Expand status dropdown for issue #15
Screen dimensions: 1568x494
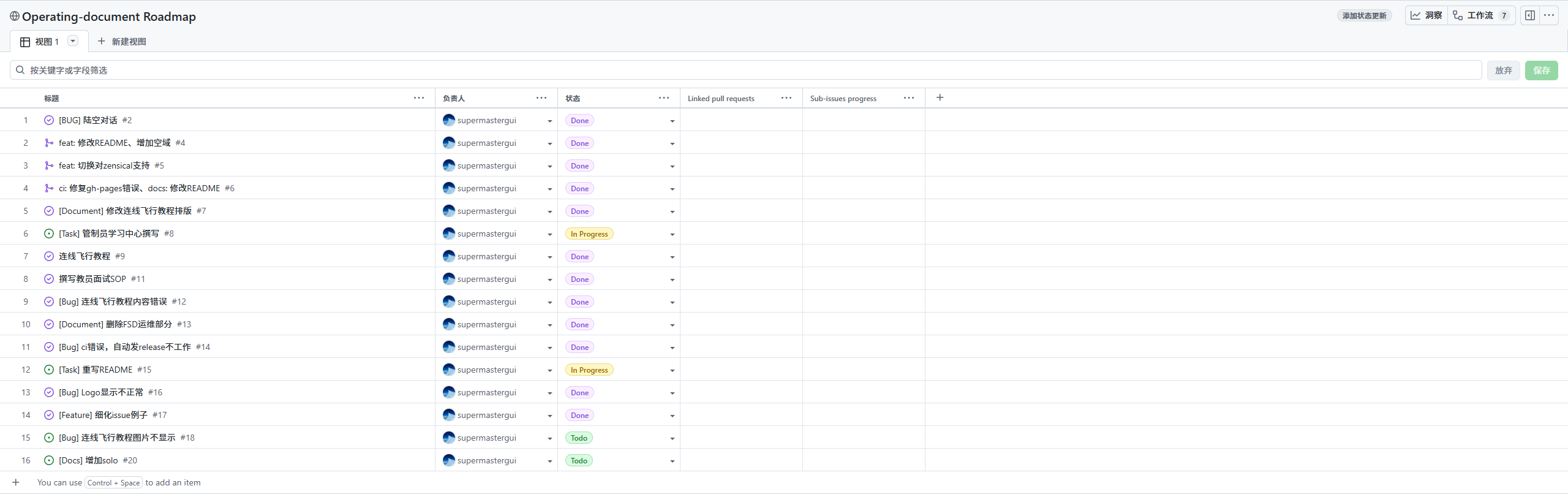[672, 370]
